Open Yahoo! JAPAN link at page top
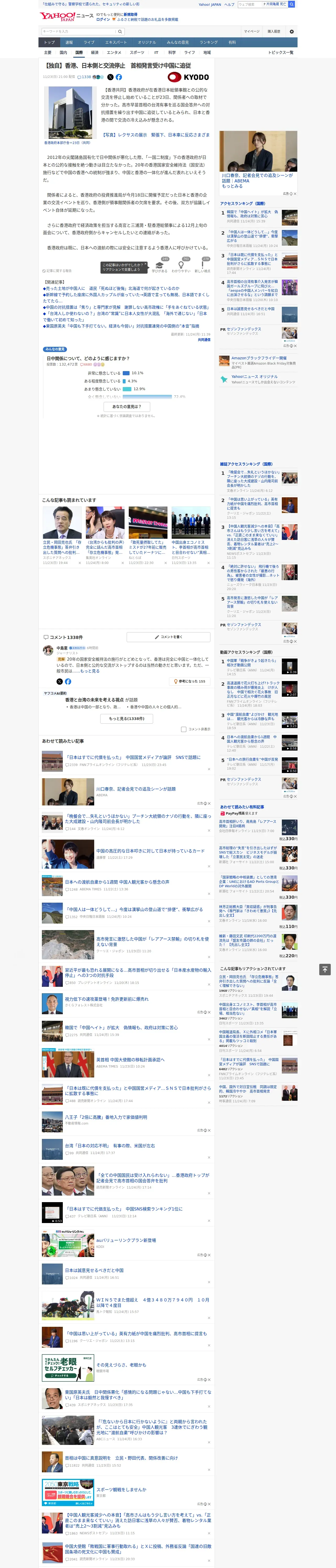 tap(210, 4)
